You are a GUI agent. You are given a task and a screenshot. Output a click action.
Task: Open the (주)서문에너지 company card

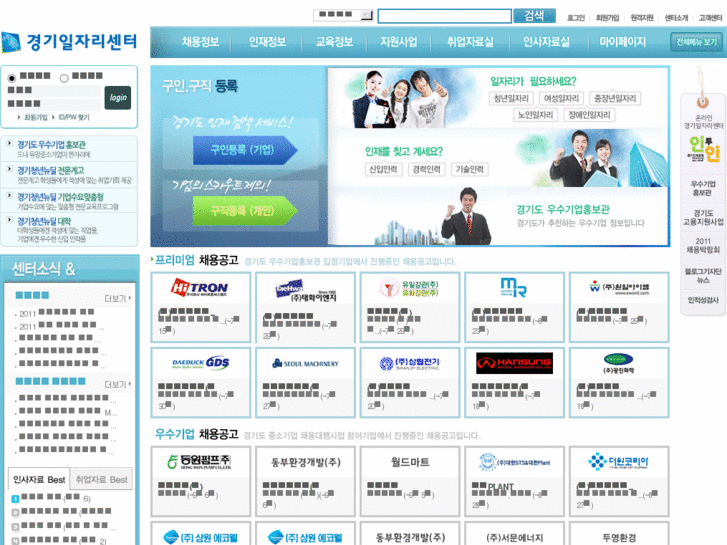click(514, 534)
